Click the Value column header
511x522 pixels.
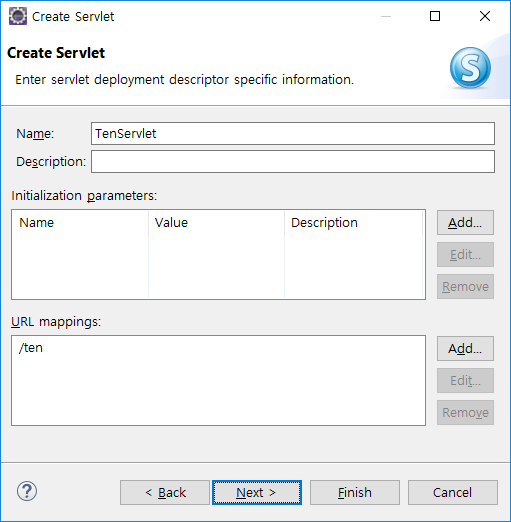(x=216, y=222)
